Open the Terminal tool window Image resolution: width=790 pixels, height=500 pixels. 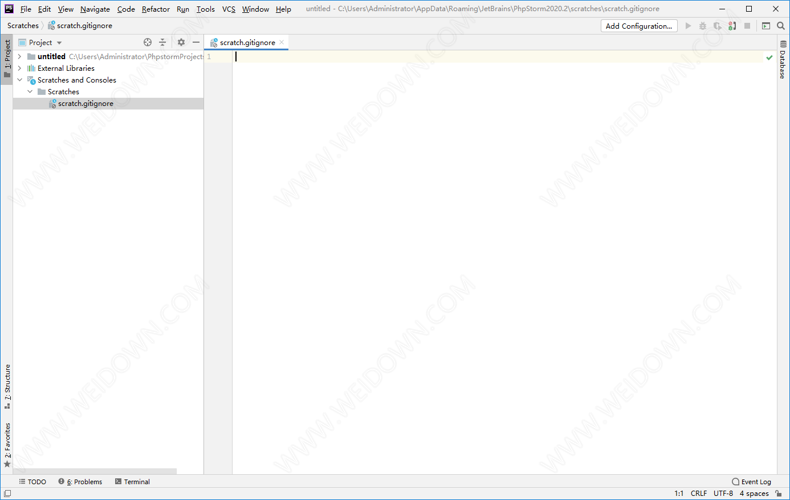(133, 481)
